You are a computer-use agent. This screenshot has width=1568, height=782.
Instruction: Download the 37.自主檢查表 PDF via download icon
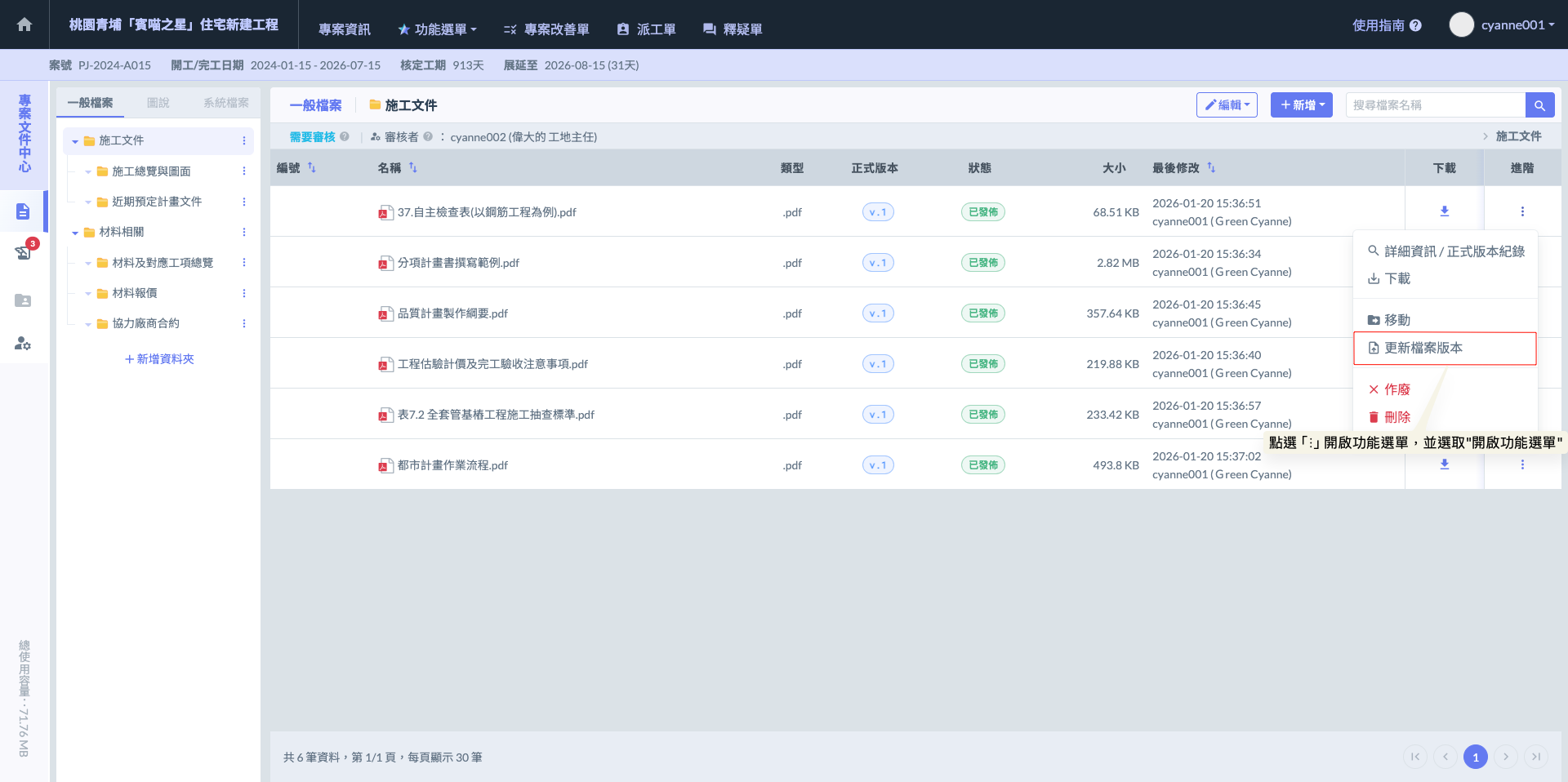[x=1444, y=211]
